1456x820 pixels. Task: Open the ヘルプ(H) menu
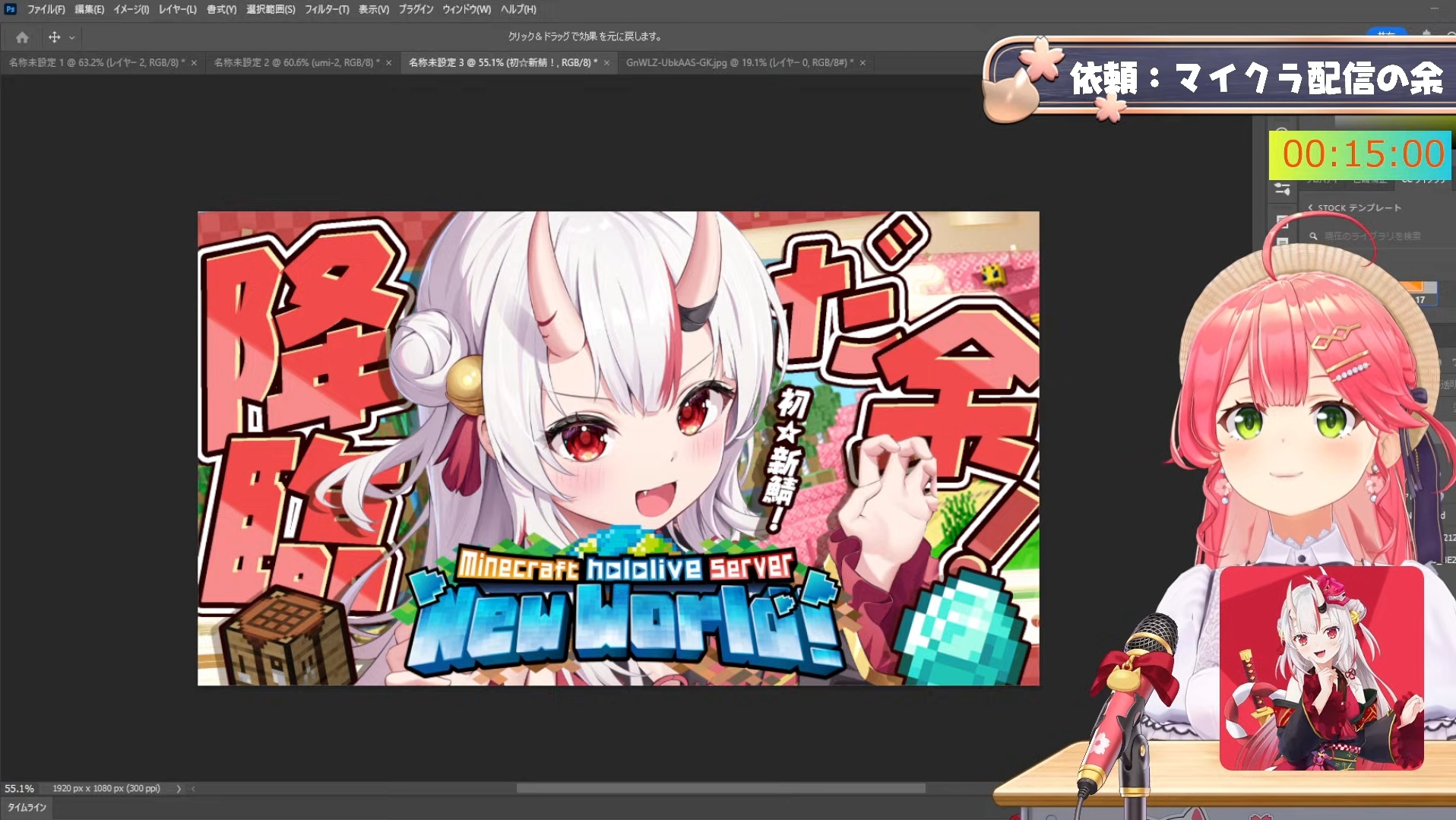[x=518, y=9]
